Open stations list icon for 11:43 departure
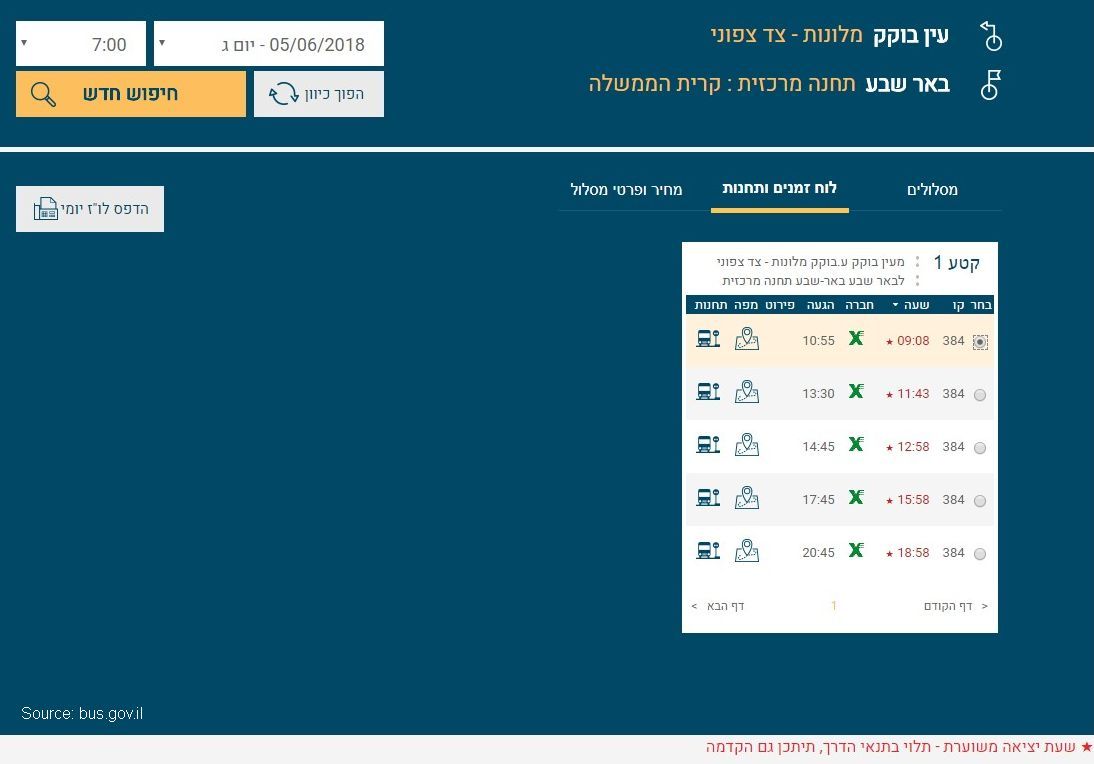Image resolution: width=1094 pixels, height=764 pixels. pos(708,392)
